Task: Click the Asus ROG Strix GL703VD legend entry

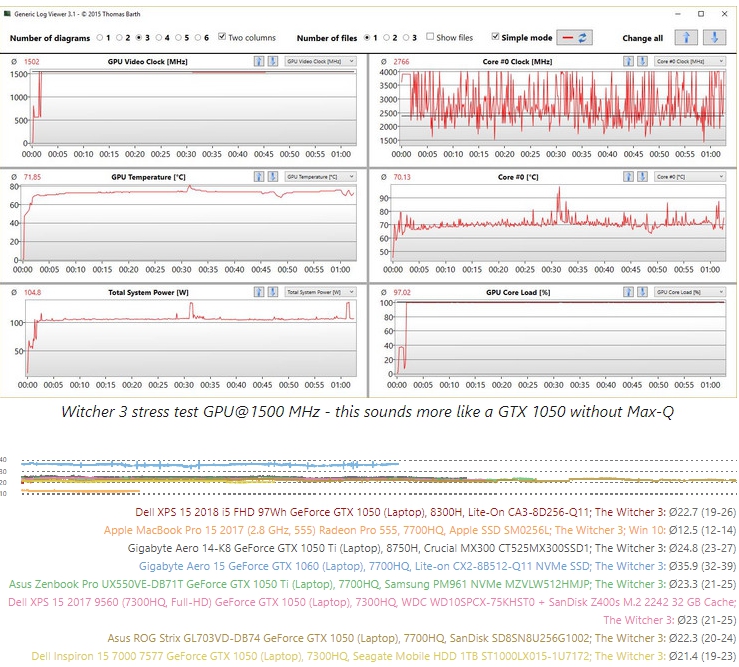Action: point(421,638)
